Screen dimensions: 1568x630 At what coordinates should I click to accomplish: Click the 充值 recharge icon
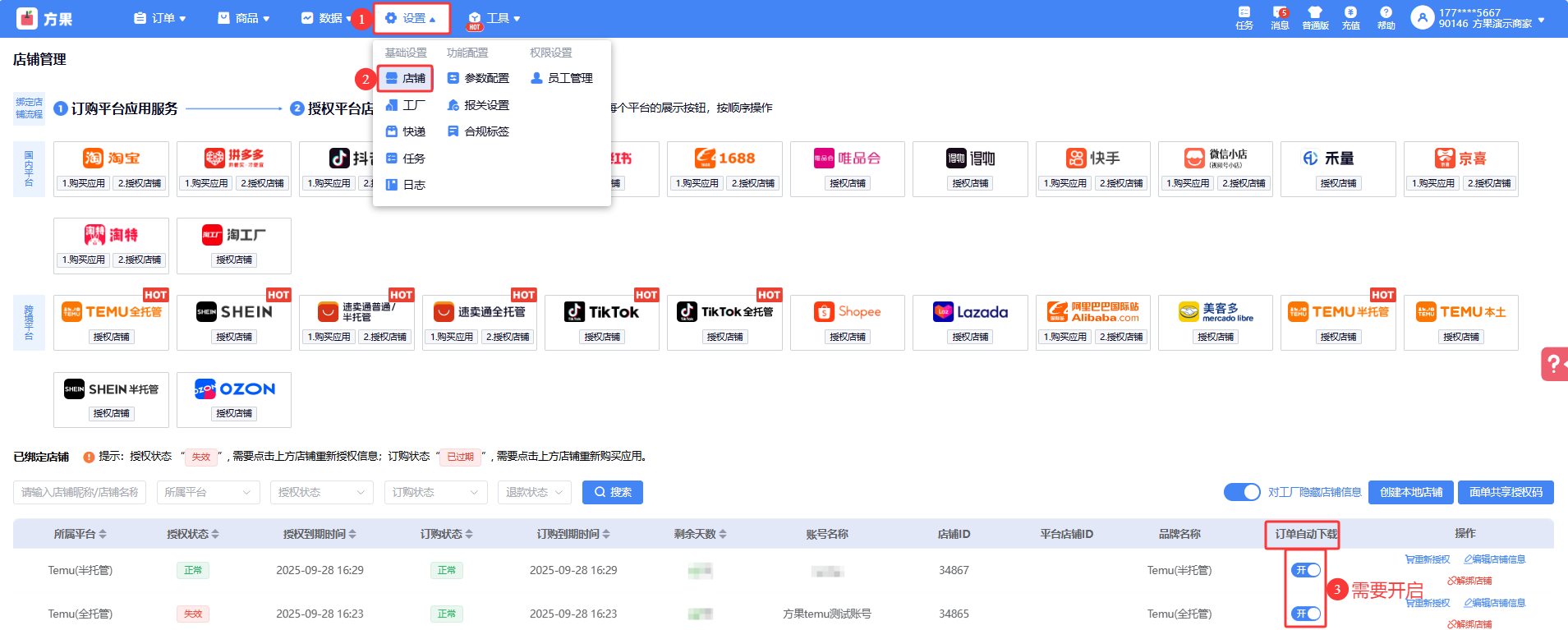(x=1350, y=17)
